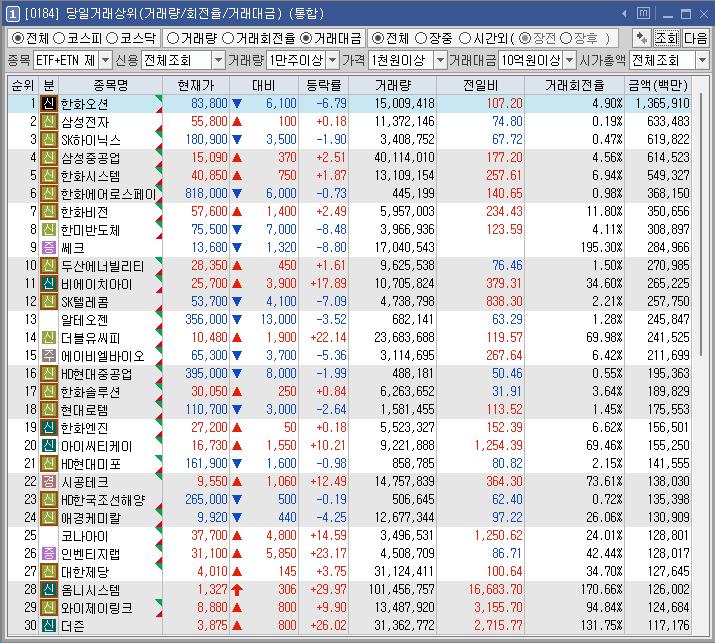Screen dimensions: 715x643
Task: Click the down arrow icon for SK하이닉스
Action: (x=237, y=140)
